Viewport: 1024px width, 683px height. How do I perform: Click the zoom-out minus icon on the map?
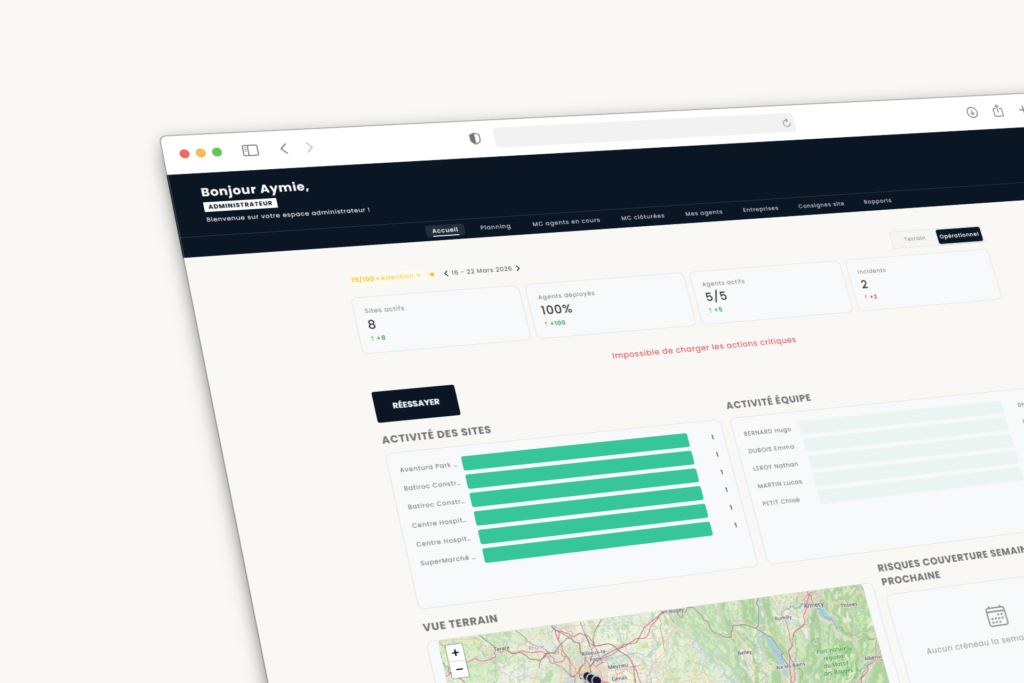pos(457,669)
